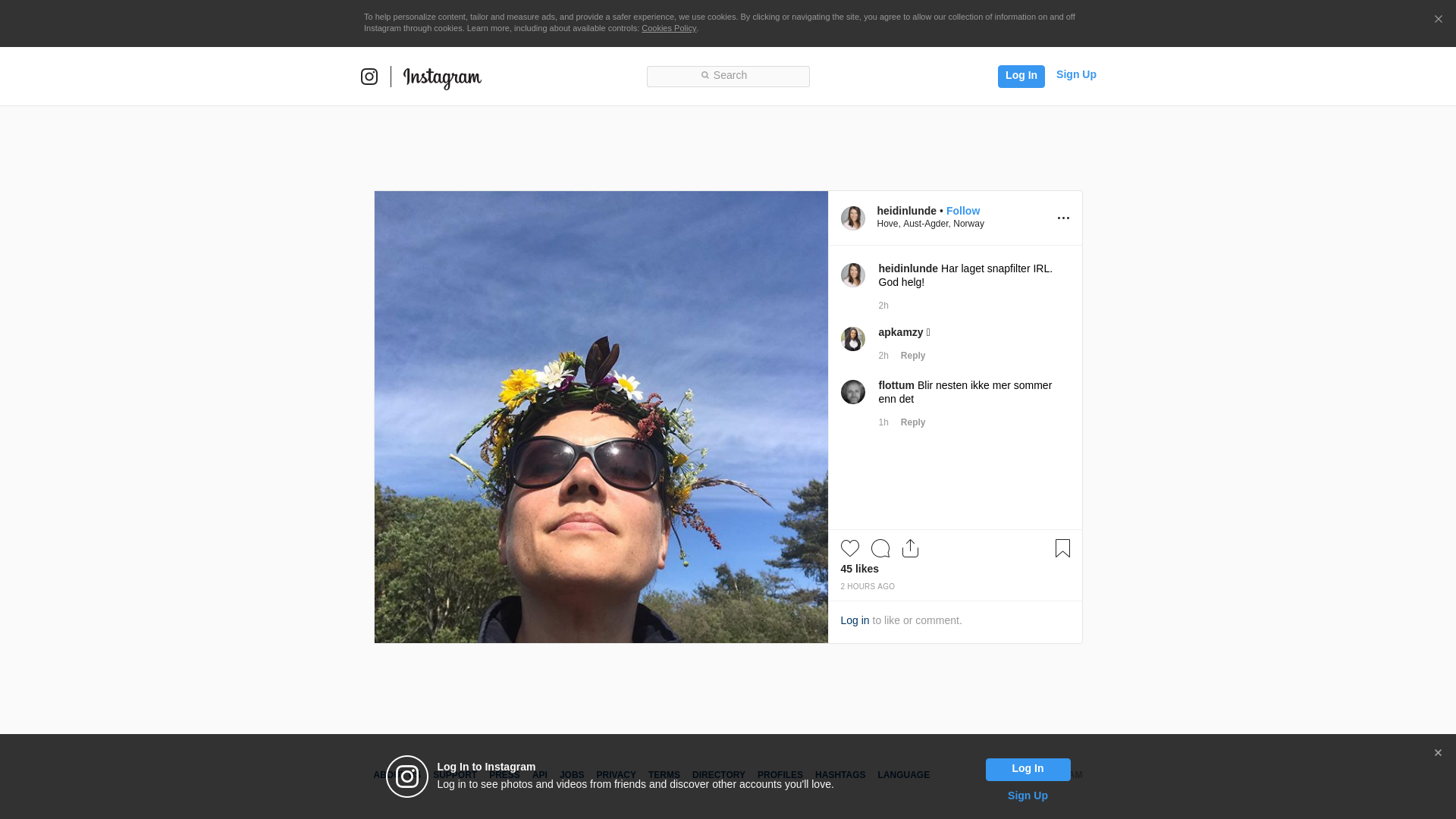Open the HASHTAGS footer link
This screenshot has height=819, width=1456.
coord(839,775)
